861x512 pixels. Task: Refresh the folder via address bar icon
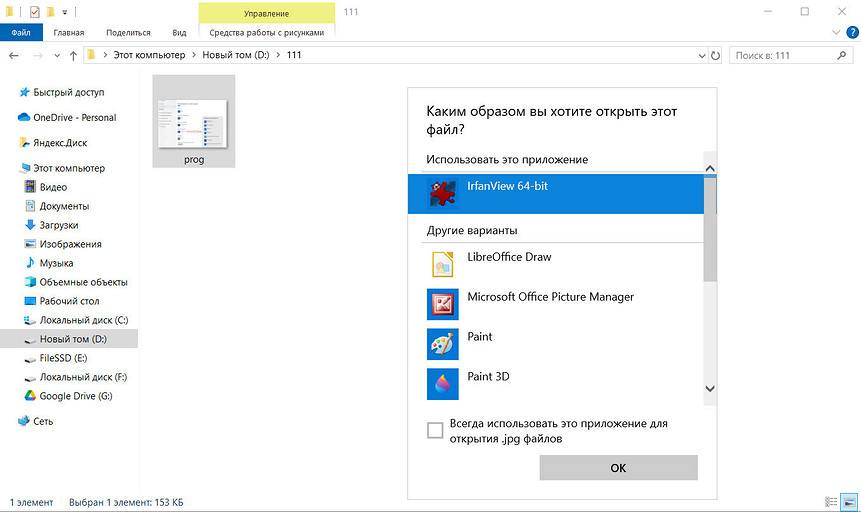tap(714, 55)
